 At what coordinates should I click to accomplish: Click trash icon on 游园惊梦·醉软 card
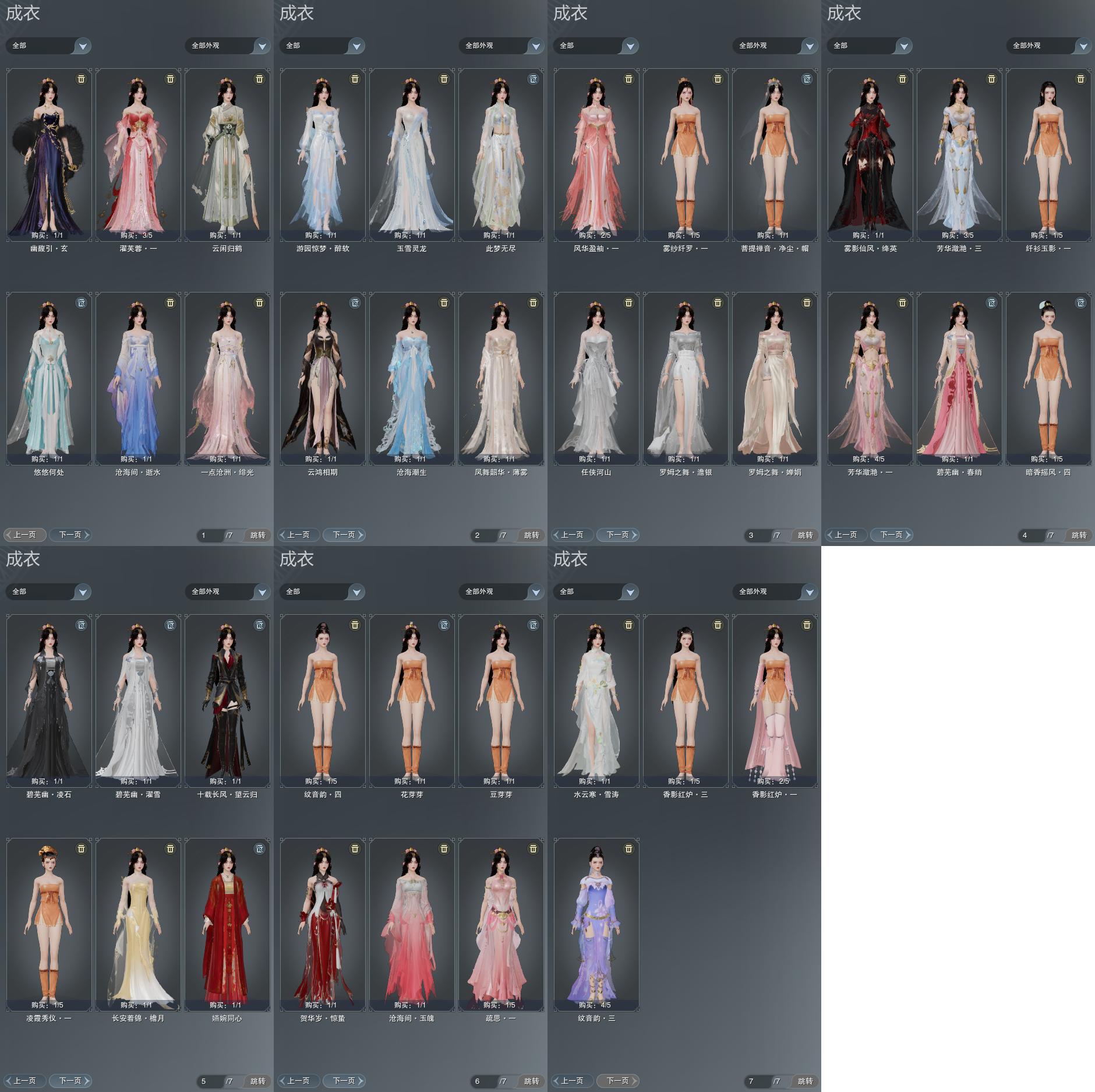355,79
